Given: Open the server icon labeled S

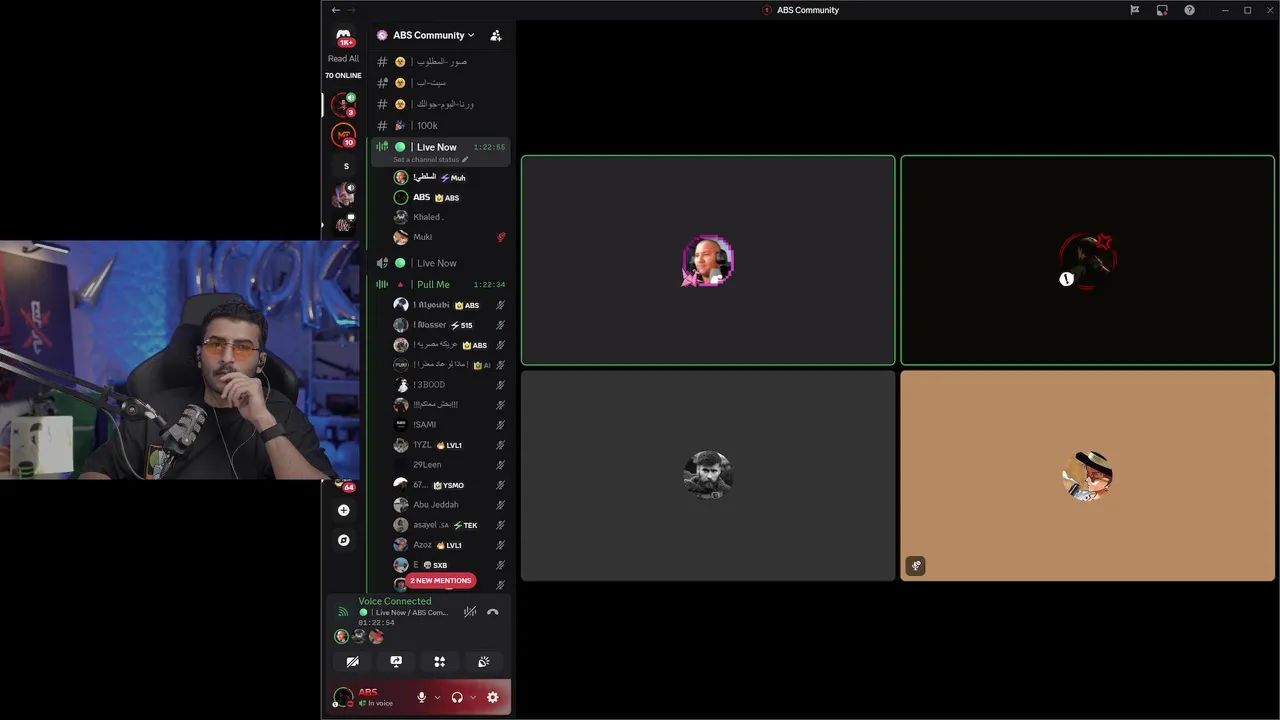Looking at the screenshot, I should [346, 166].
